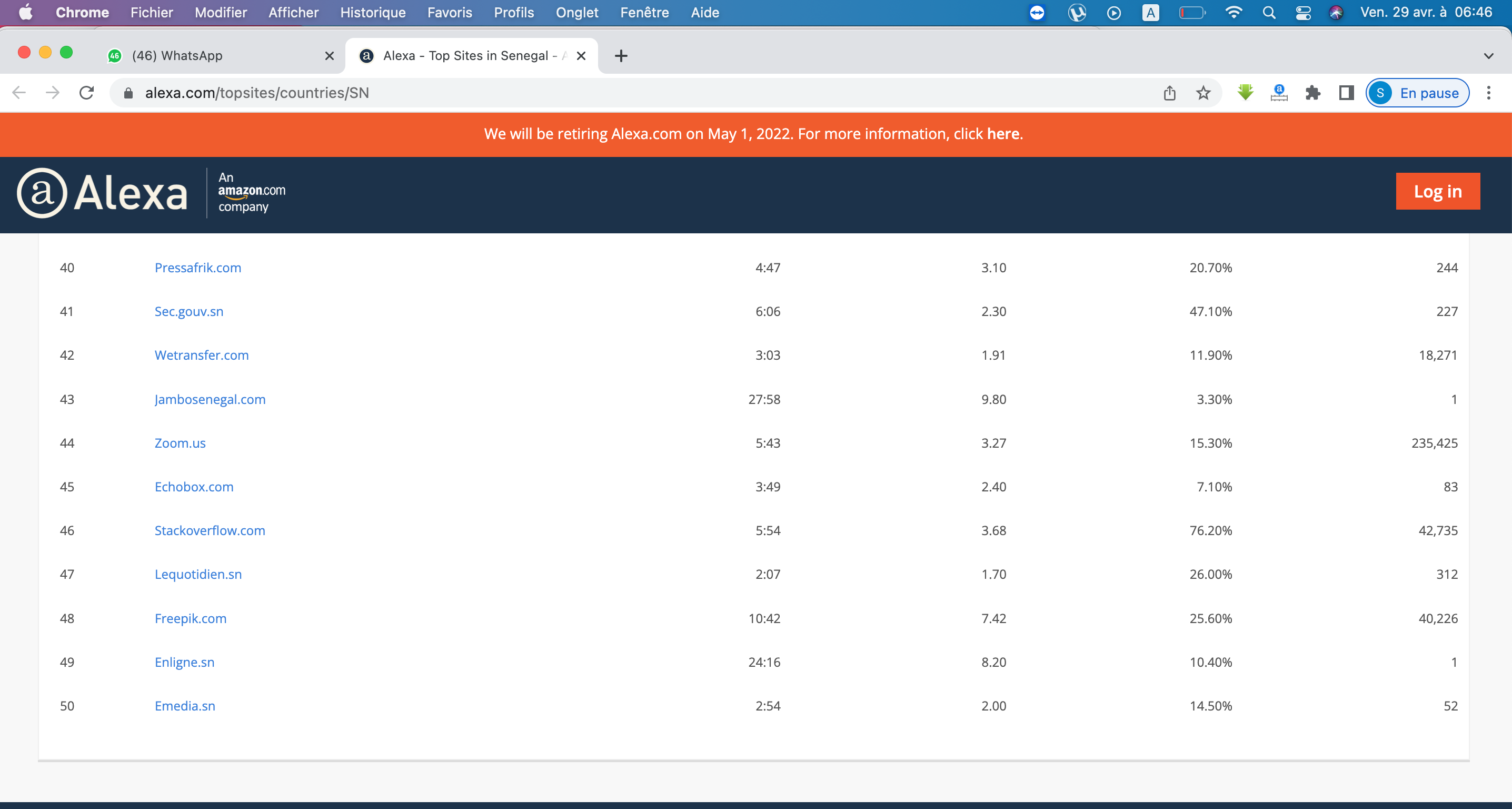1512x809 pixels.
Task: Toggle the Chrome side panel
Action: tap(1347, 93)
